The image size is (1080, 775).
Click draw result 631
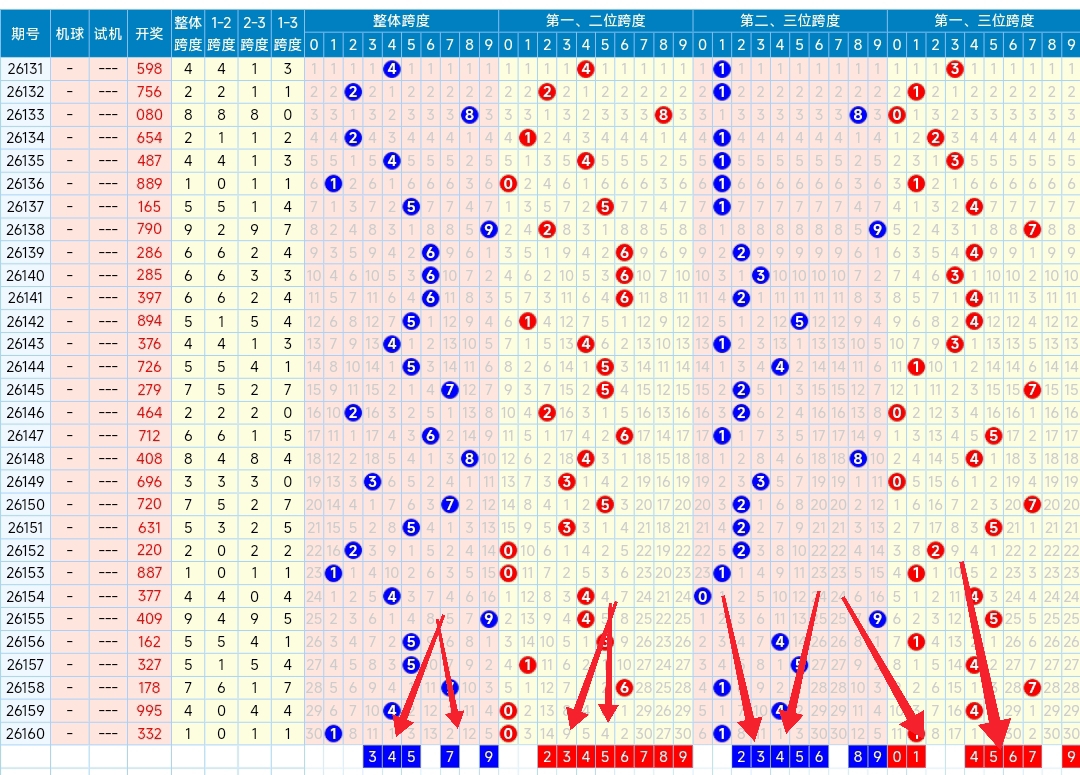(x=149, y=527)
